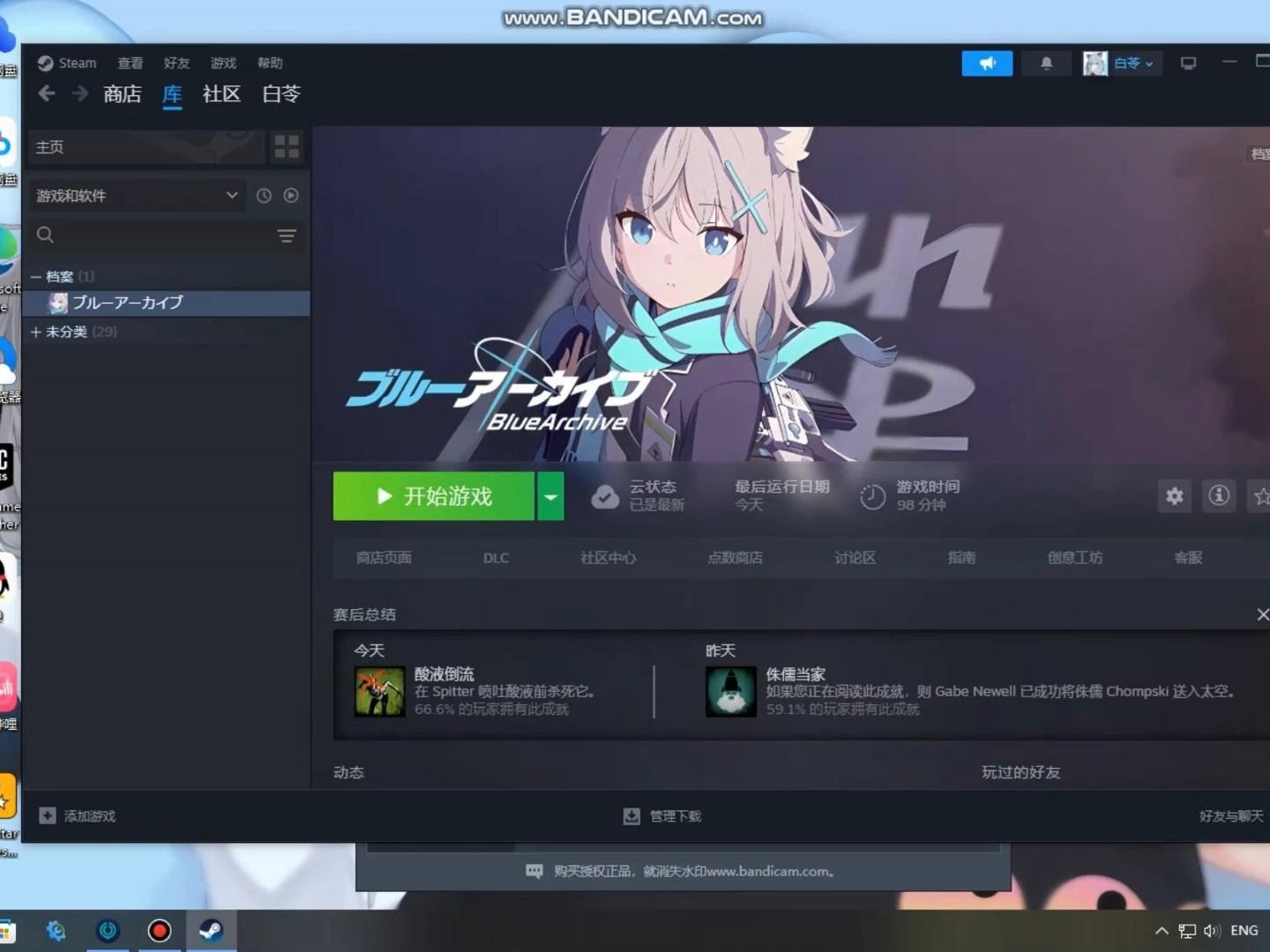This screenshot has width=1270, height=952.
Task: Click the announcements megaphone icon
Action: tap(987, 63)
